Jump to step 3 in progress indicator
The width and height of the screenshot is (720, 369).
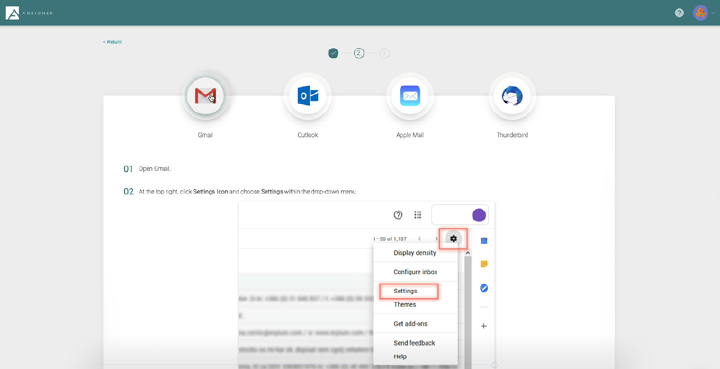pos(385,53)
